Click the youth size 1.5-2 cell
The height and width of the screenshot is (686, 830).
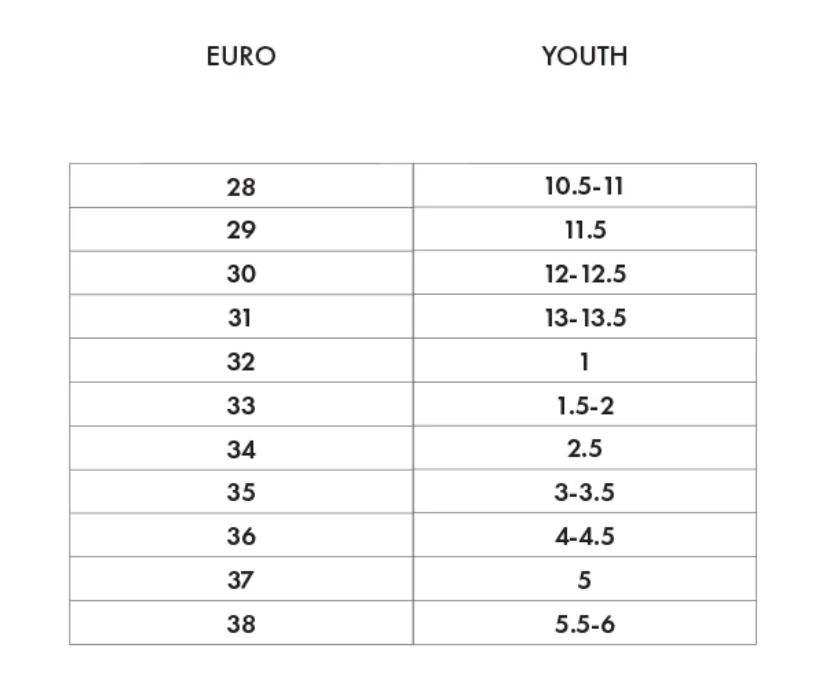pyautogui.click(x=585, y=405)
